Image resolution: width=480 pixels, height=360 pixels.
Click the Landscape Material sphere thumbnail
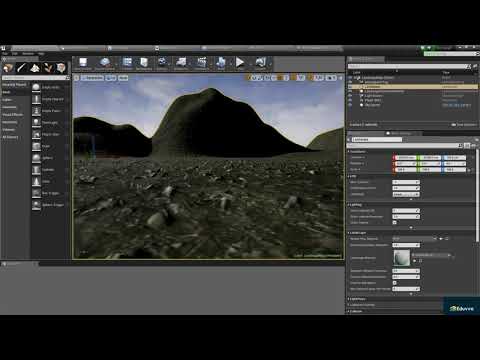(402, 258)
